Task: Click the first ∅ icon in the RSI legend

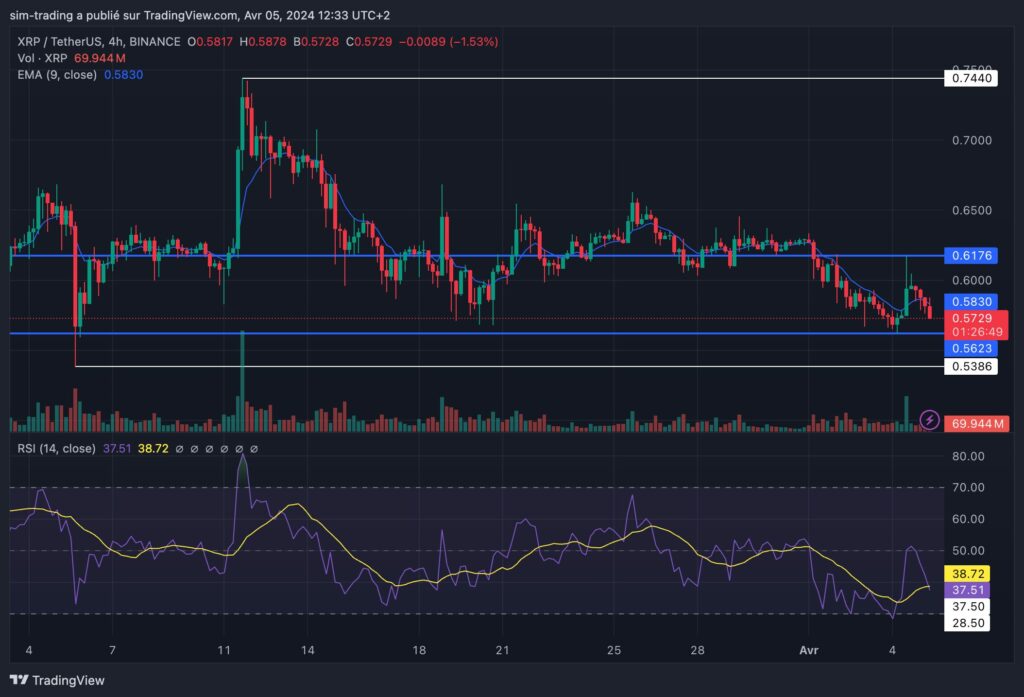Action: tap(178, 449)
